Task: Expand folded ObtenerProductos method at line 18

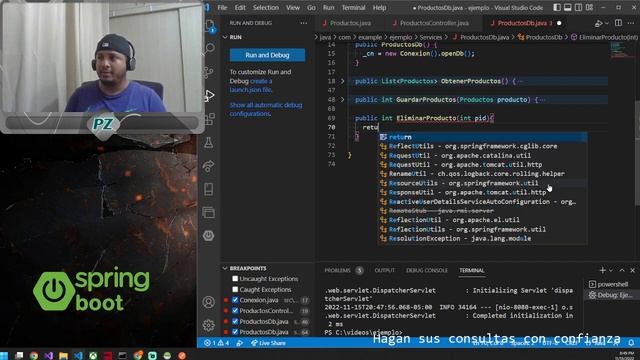Action: [x=342, y=81]
